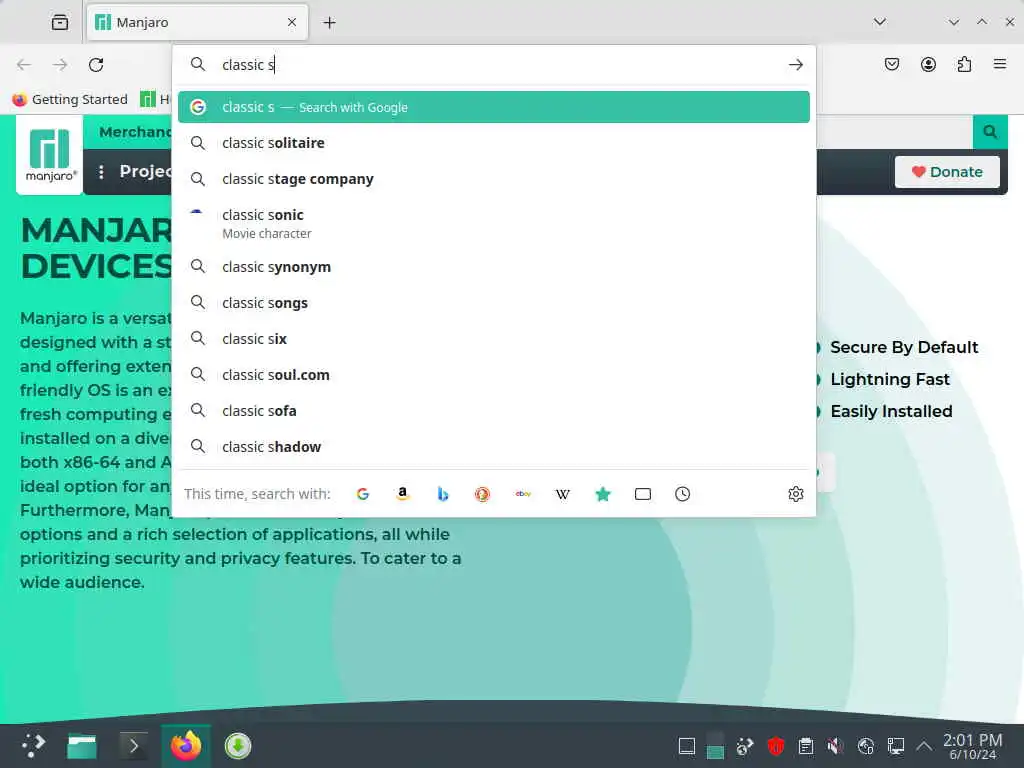Open the KDE application launcher
Image resolution: width=1024 pixels, height=768 pixels.
pyautogui.click(x=33, y=746)
